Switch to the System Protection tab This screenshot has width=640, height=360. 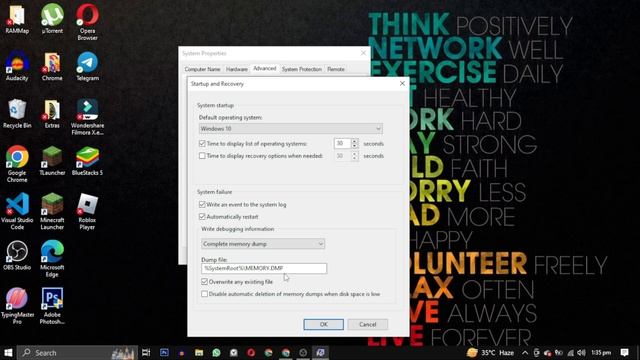[302, 69]
